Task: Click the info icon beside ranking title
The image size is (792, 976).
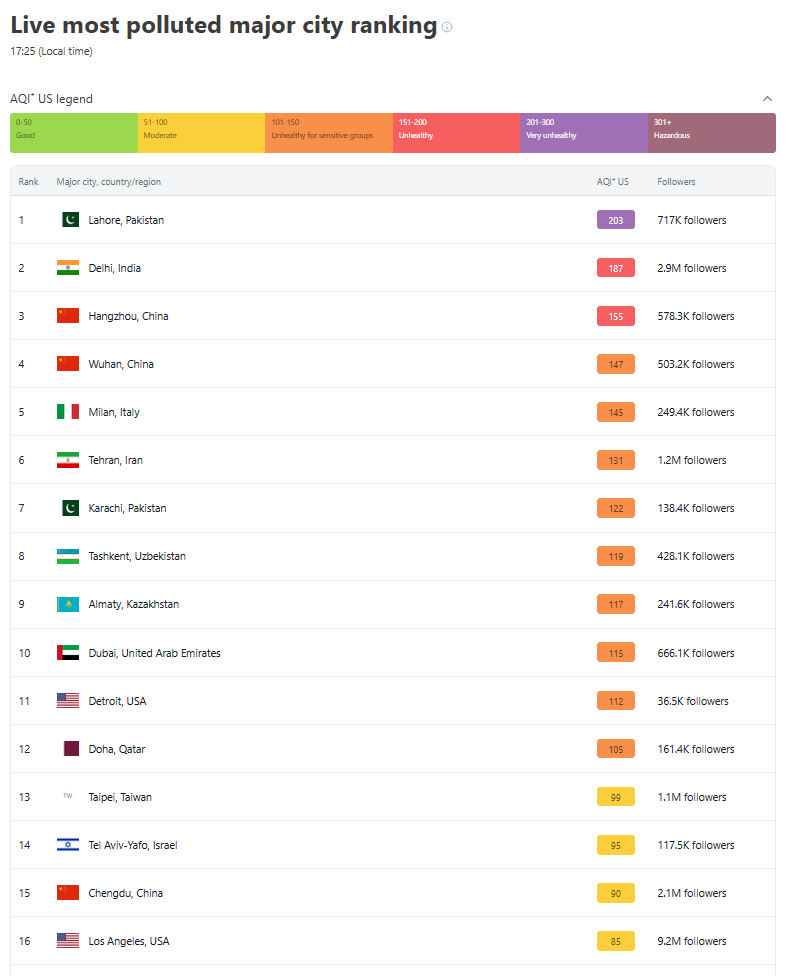Action: pos(447,28)
